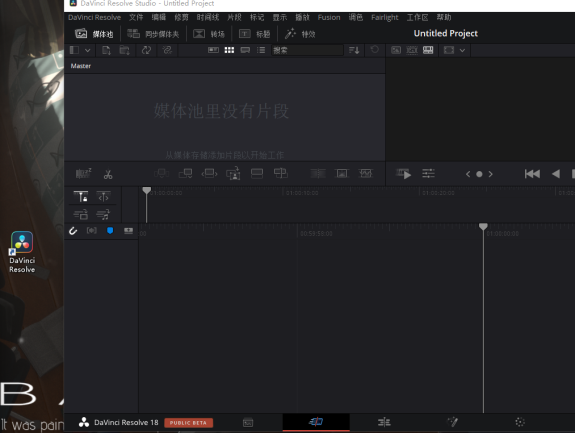This screenshot has width=575, height=433.
Task: Click the split clip scissors icon
Action: coord(108,174)
